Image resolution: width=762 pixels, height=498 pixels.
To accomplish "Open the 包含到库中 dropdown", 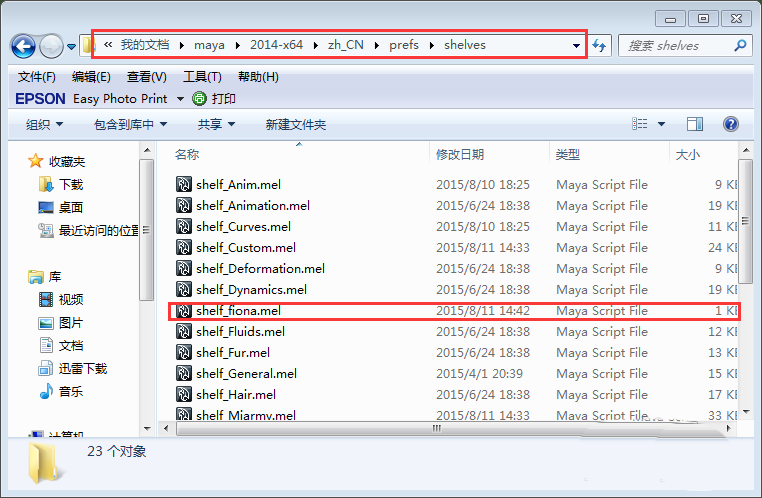I will click(x=130, y=124).
